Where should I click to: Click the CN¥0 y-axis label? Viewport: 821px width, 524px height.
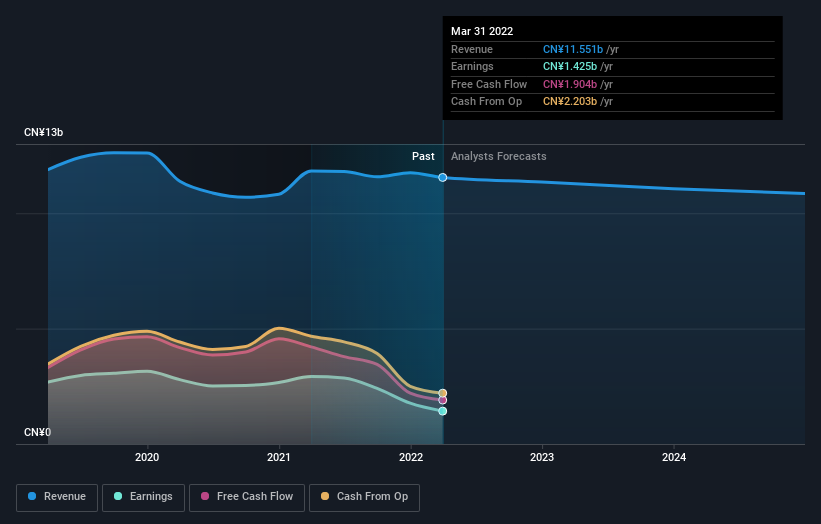pos(38,432)
